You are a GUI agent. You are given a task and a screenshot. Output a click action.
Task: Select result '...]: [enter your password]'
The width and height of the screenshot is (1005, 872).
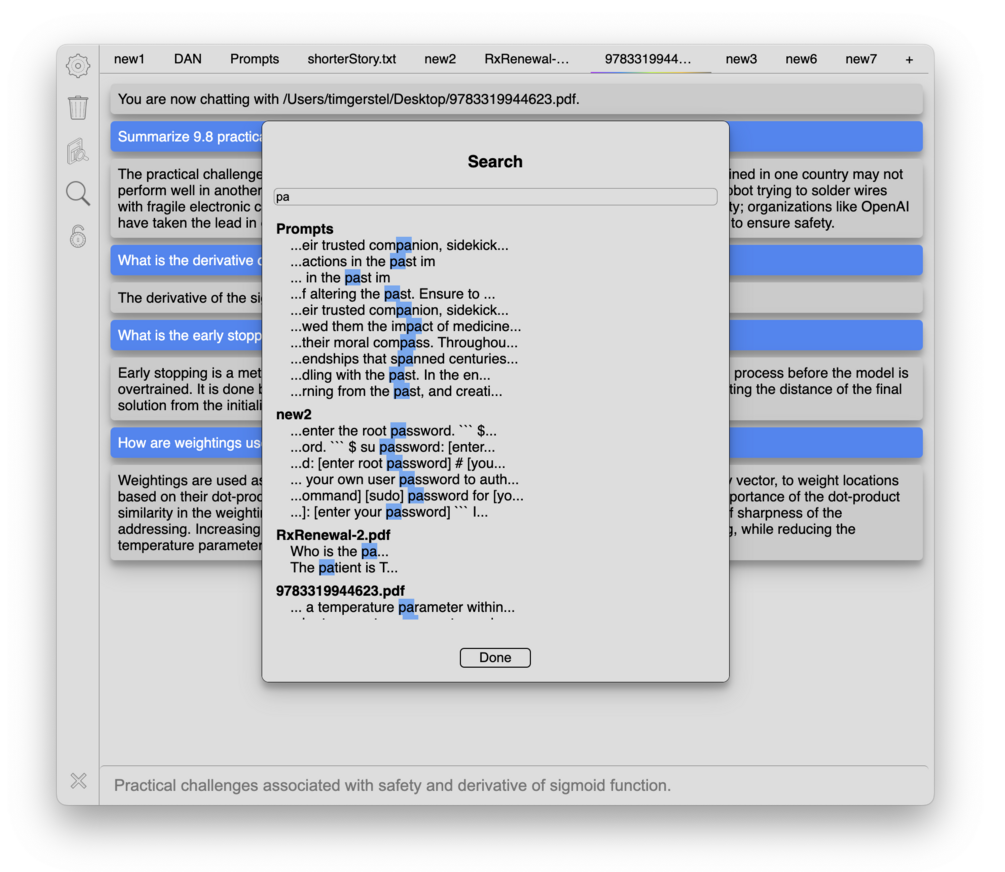coord(388,512)
